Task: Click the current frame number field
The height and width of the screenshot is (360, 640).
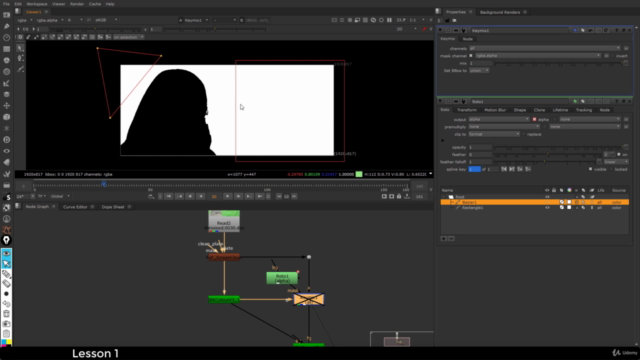Action: (214, 196)
